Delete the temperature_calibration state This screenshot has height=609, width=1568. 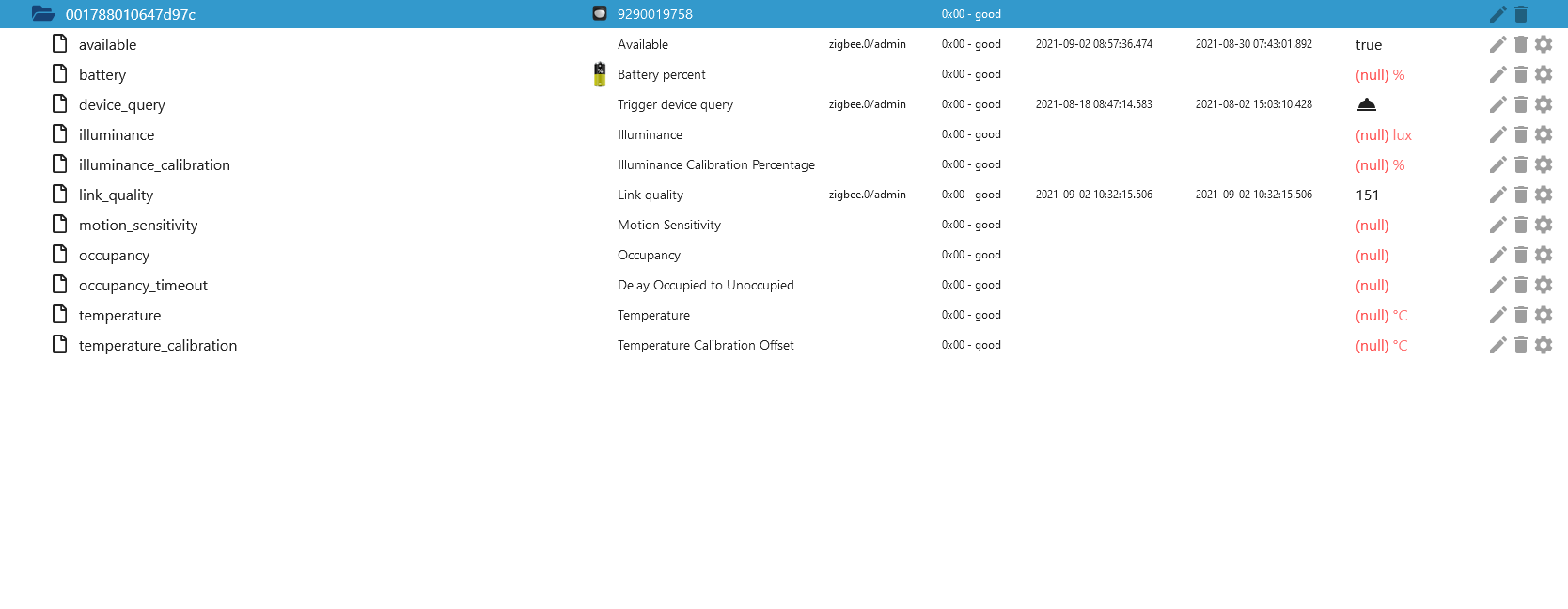coord(1521,345)
